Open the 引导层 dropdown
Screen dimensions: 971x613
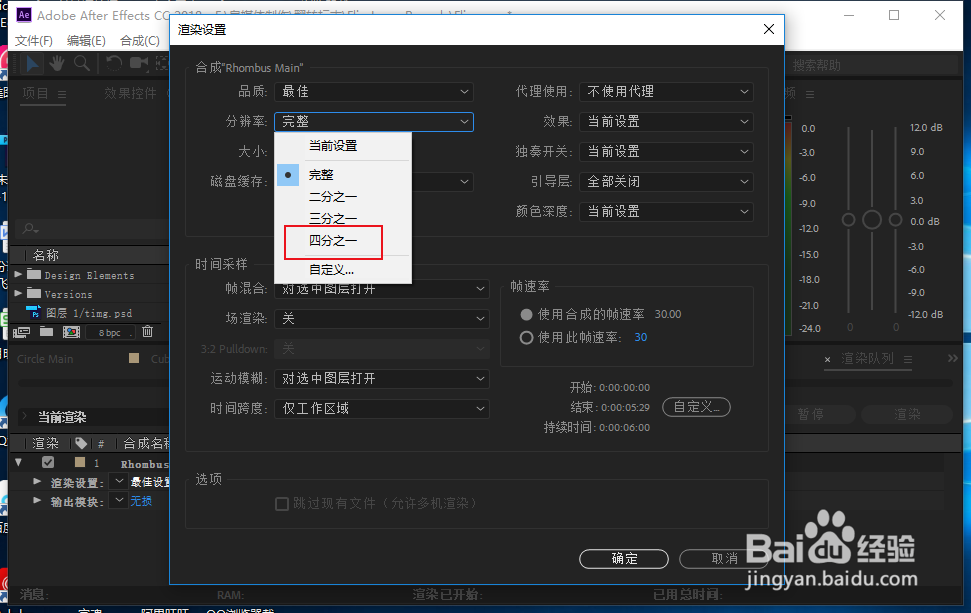click(666, 181)
